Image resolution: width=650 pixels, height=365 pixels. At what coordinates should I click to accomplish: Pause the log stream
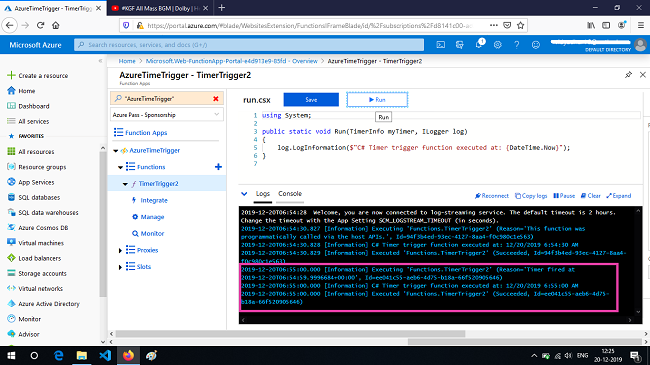pyautogui.click(x=564, y=196)
